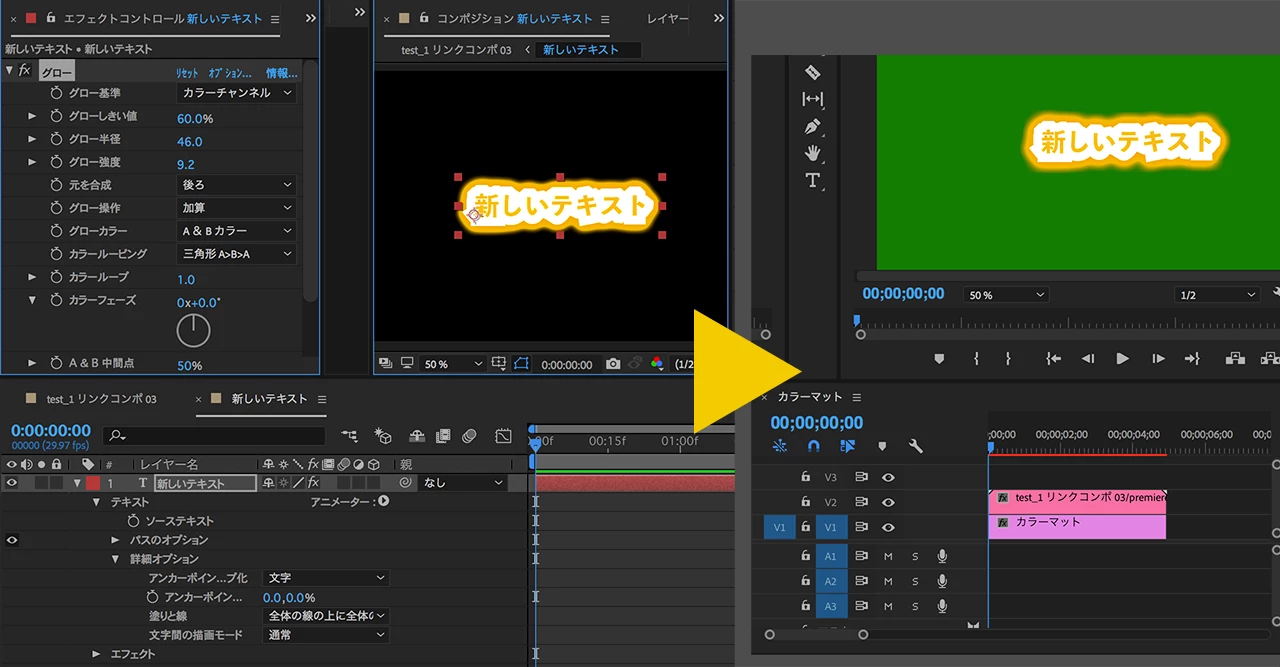Toggle stopwatch for グロー強度
The width and height of the screenshot is (1280, 667).
[x=57, y=162]
